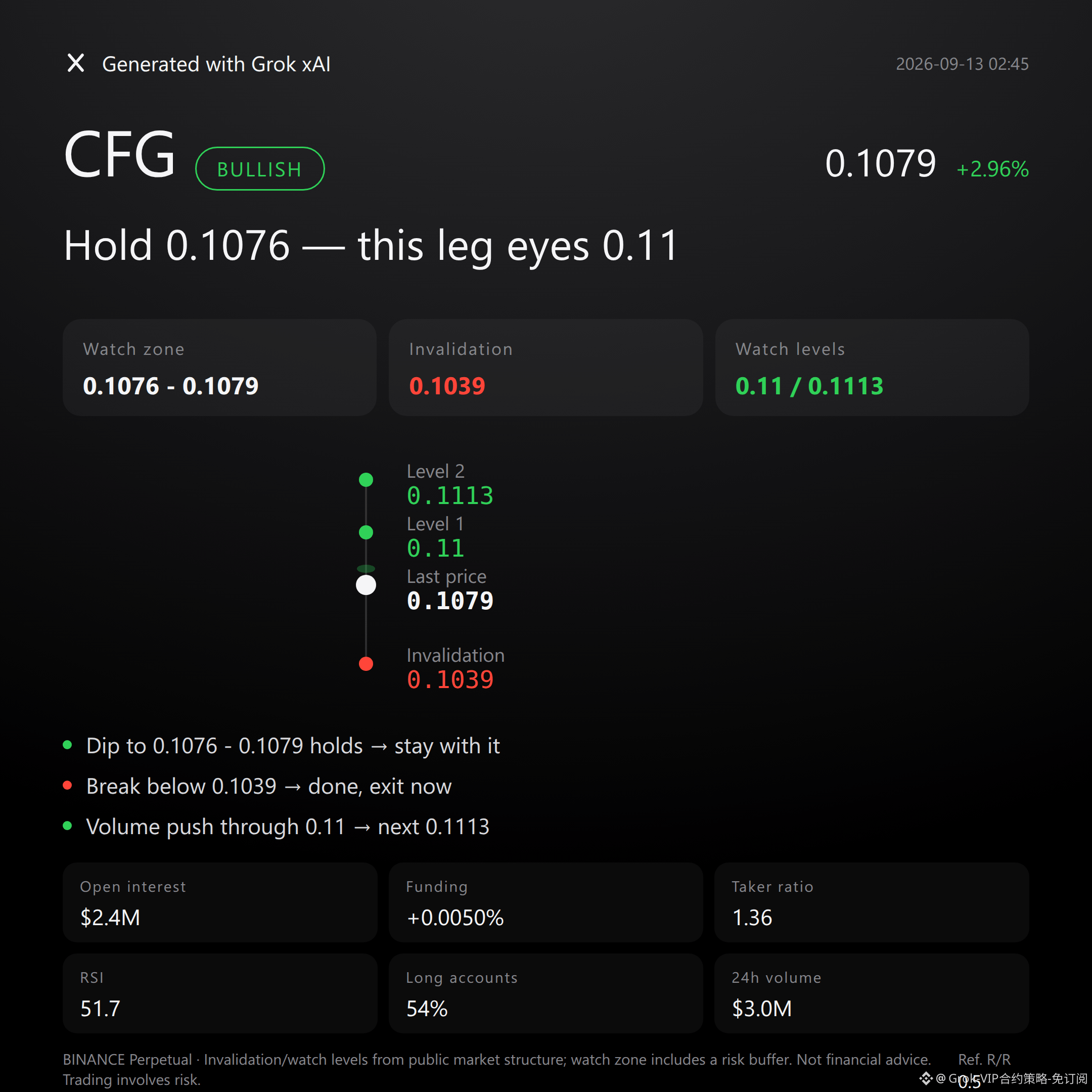This screenshot has width=1092, height=1092.
Task: Click the Generated with Grok xAI text
Action: pyautogui.click(x=216, y=64)
